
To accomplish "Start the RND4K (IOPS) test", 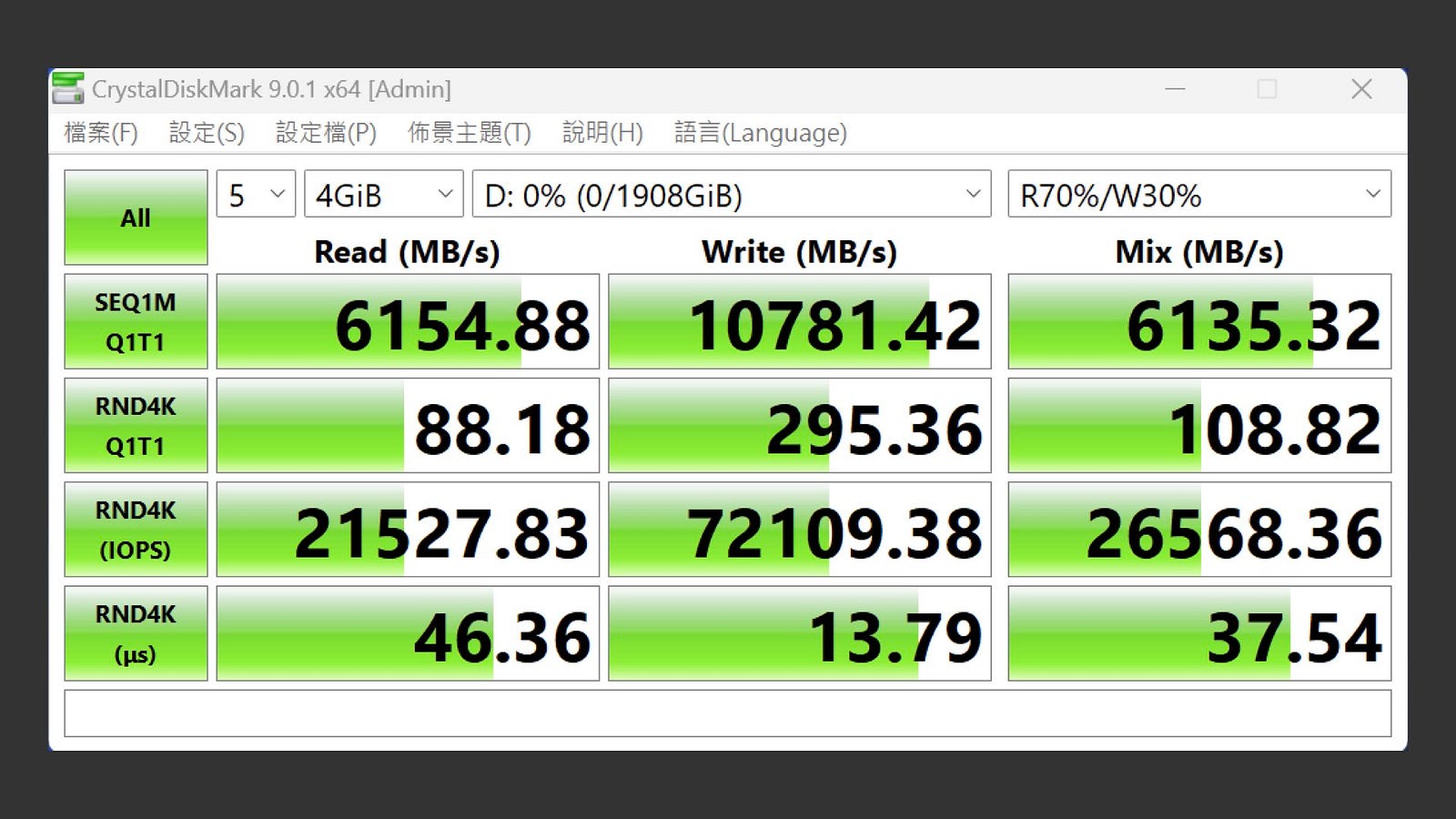I will 136,529.
